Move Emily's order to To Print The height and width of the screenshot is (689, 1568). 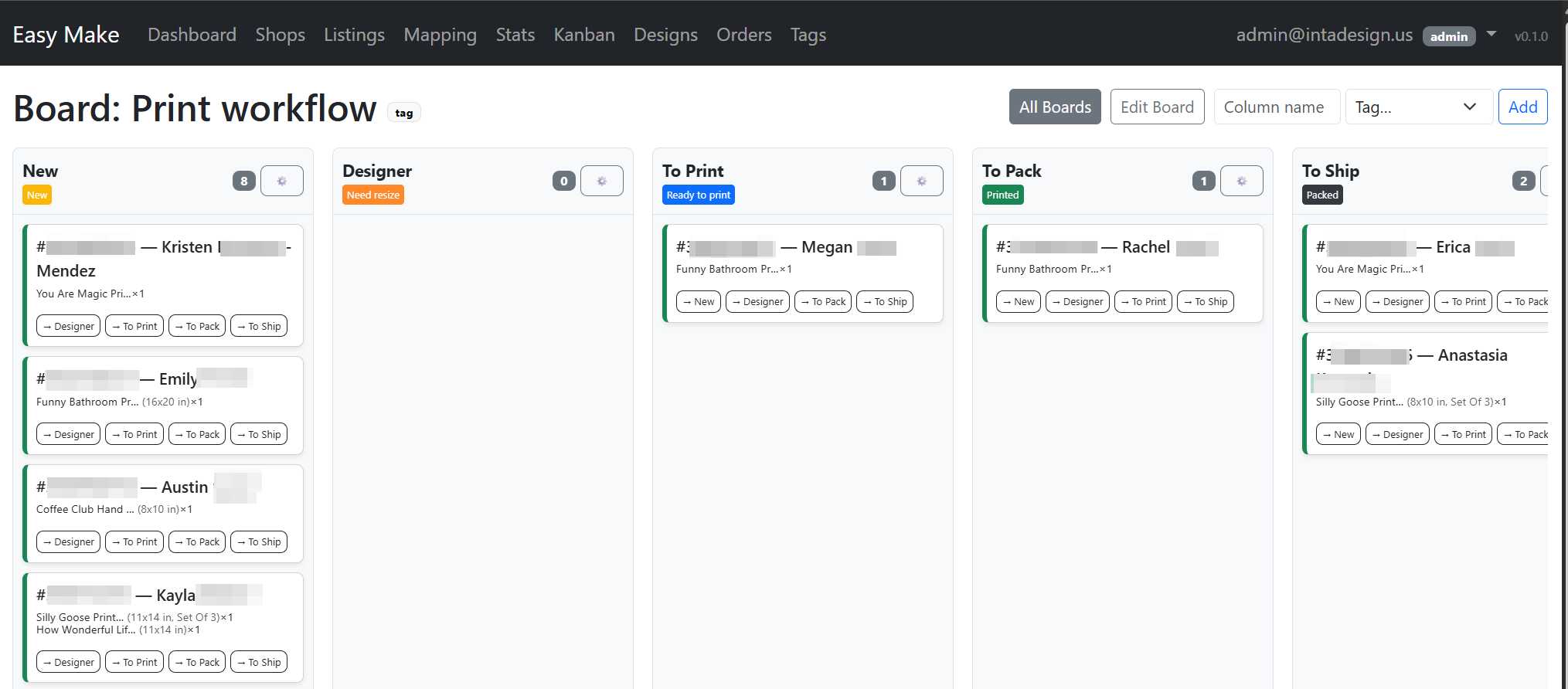(x=134, y=435)
